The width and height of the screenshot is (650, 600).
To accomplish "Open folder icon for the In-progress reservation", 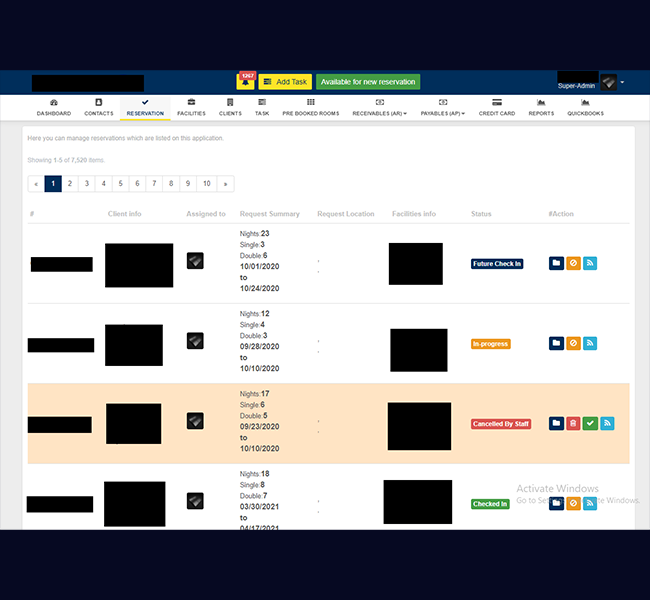I will coord(556,343).
